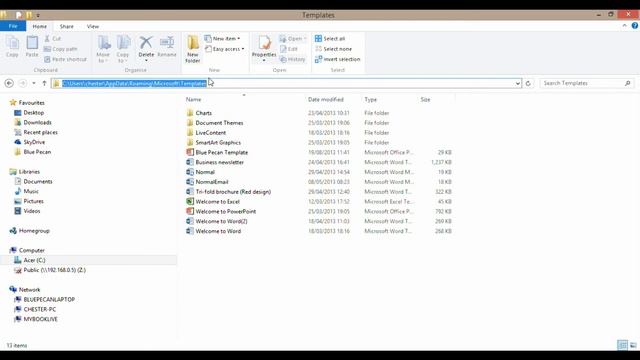This screenshot has width=640, height=360.
Task: Create a New folder from ribbon
Action: click(x=193, y=49)
